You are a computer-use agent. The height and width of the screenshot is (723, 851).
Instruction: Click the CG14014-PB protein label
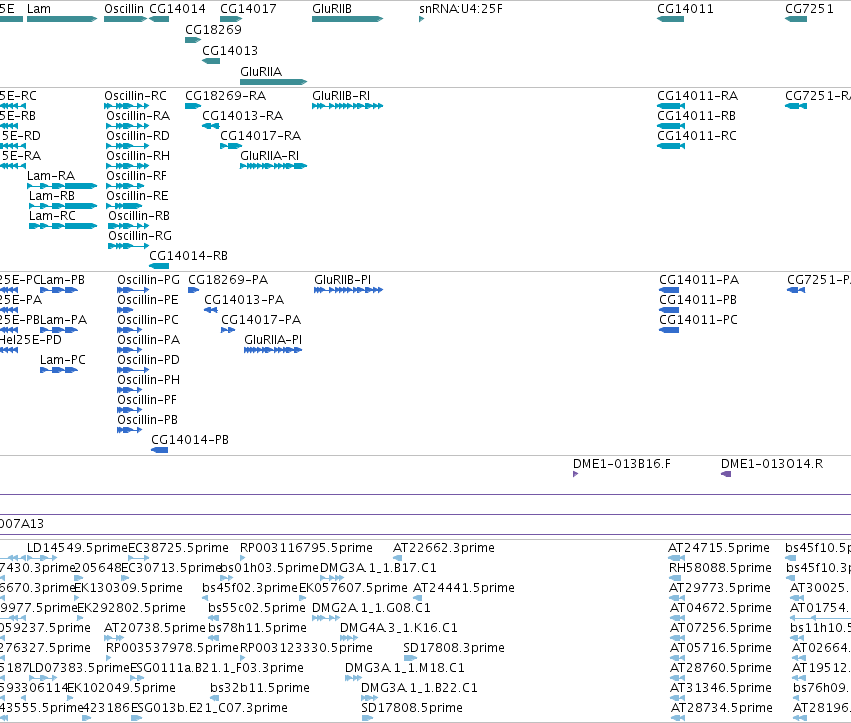pyautogui.click(x=189, y=440)
